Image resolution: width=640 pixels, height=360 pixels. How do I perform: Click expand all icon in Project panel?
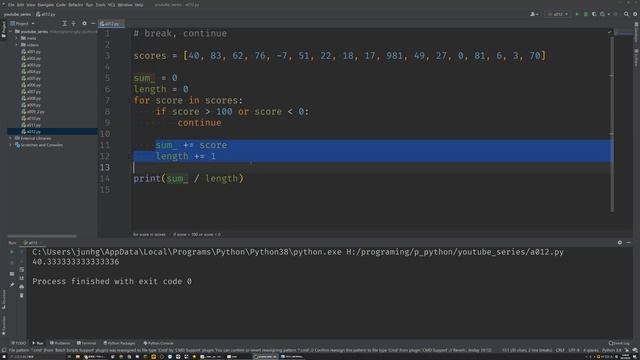point(64,24)
